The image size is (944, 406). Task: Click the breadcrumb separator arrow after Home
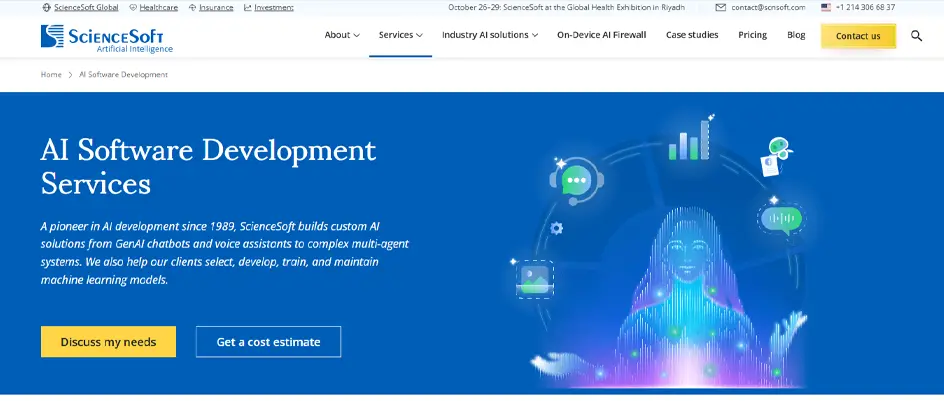pyautogui.click(x=70, y=75)
